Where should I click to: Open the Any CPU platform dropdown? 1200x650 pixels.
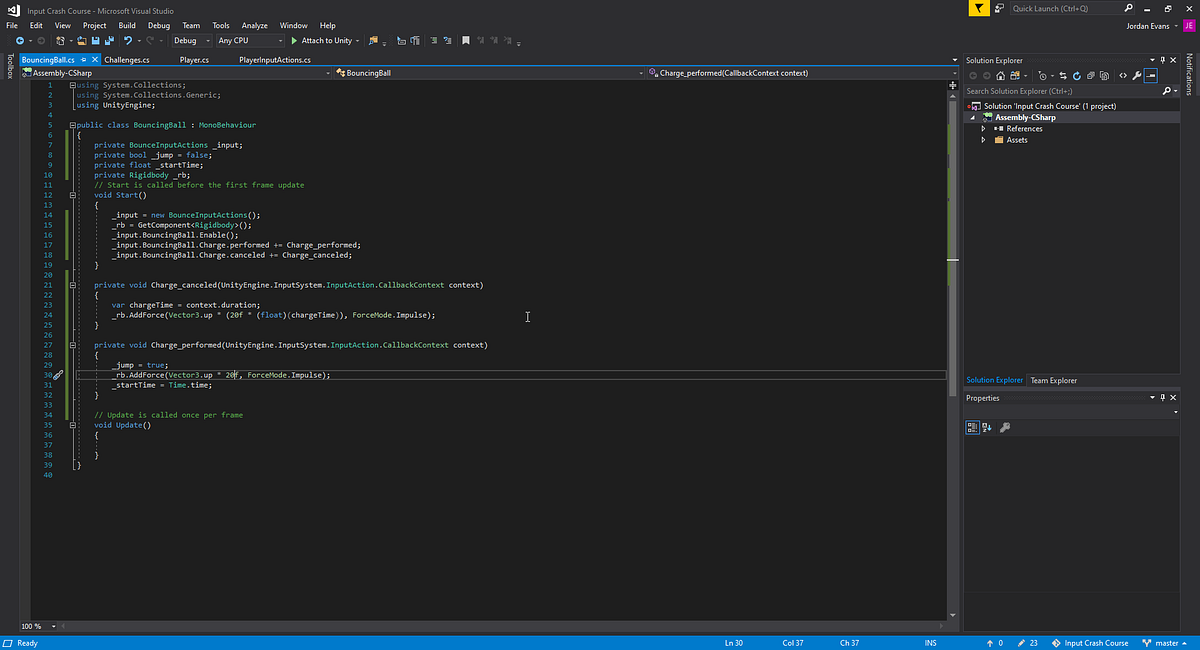(x=251, y=41)
